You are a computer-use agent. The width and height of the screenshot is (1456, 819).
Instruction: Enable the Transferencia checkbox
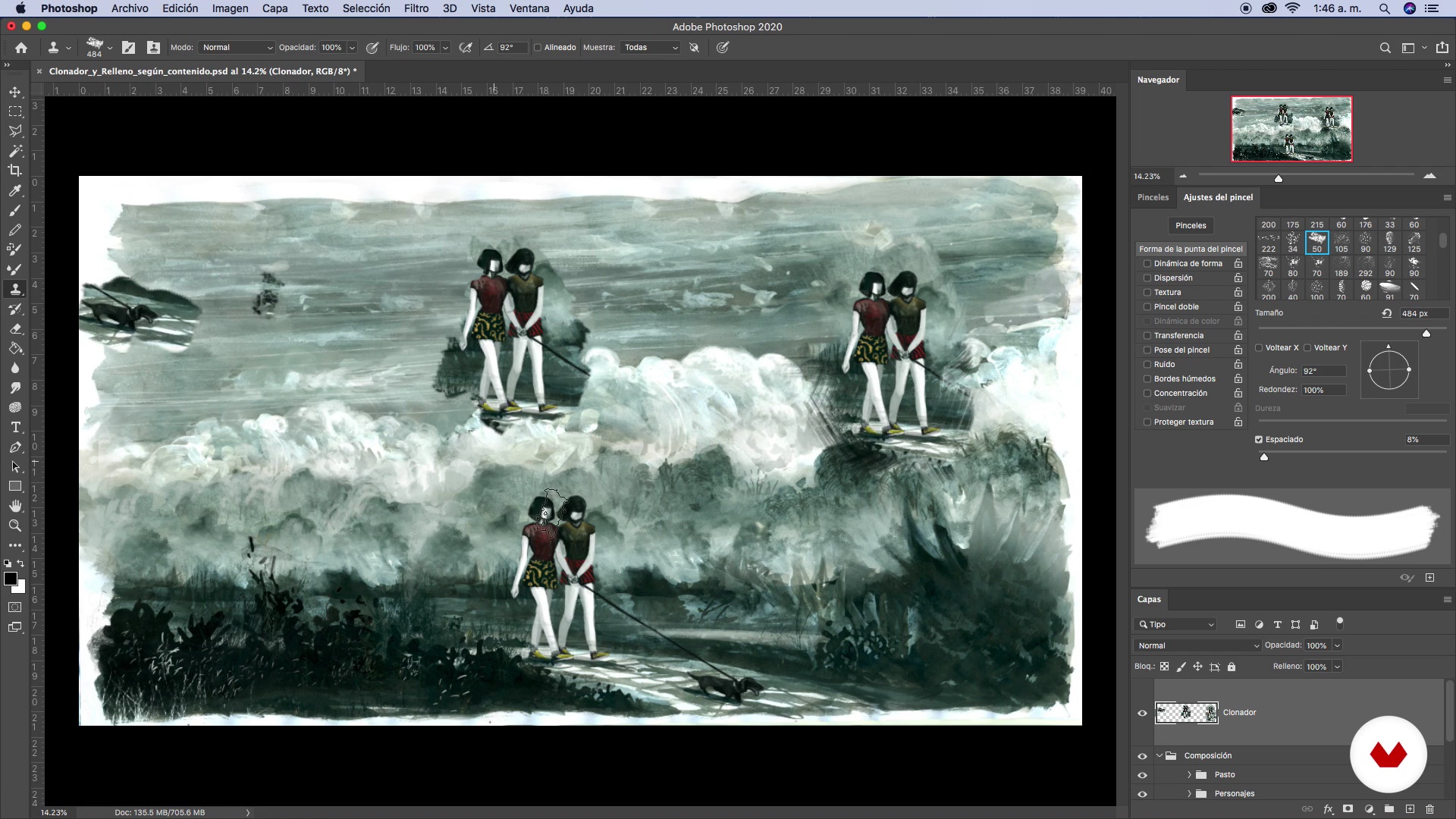click(1147, 336)
